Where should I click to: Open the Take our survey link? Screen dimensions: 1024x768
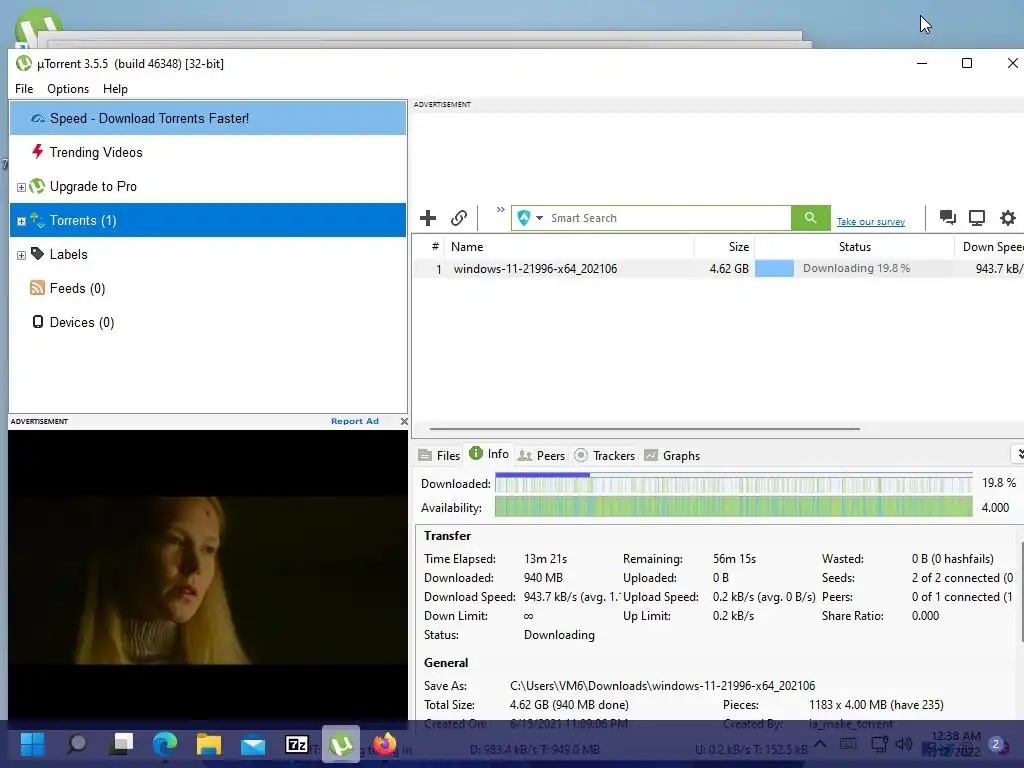click(x=871, y=222)
